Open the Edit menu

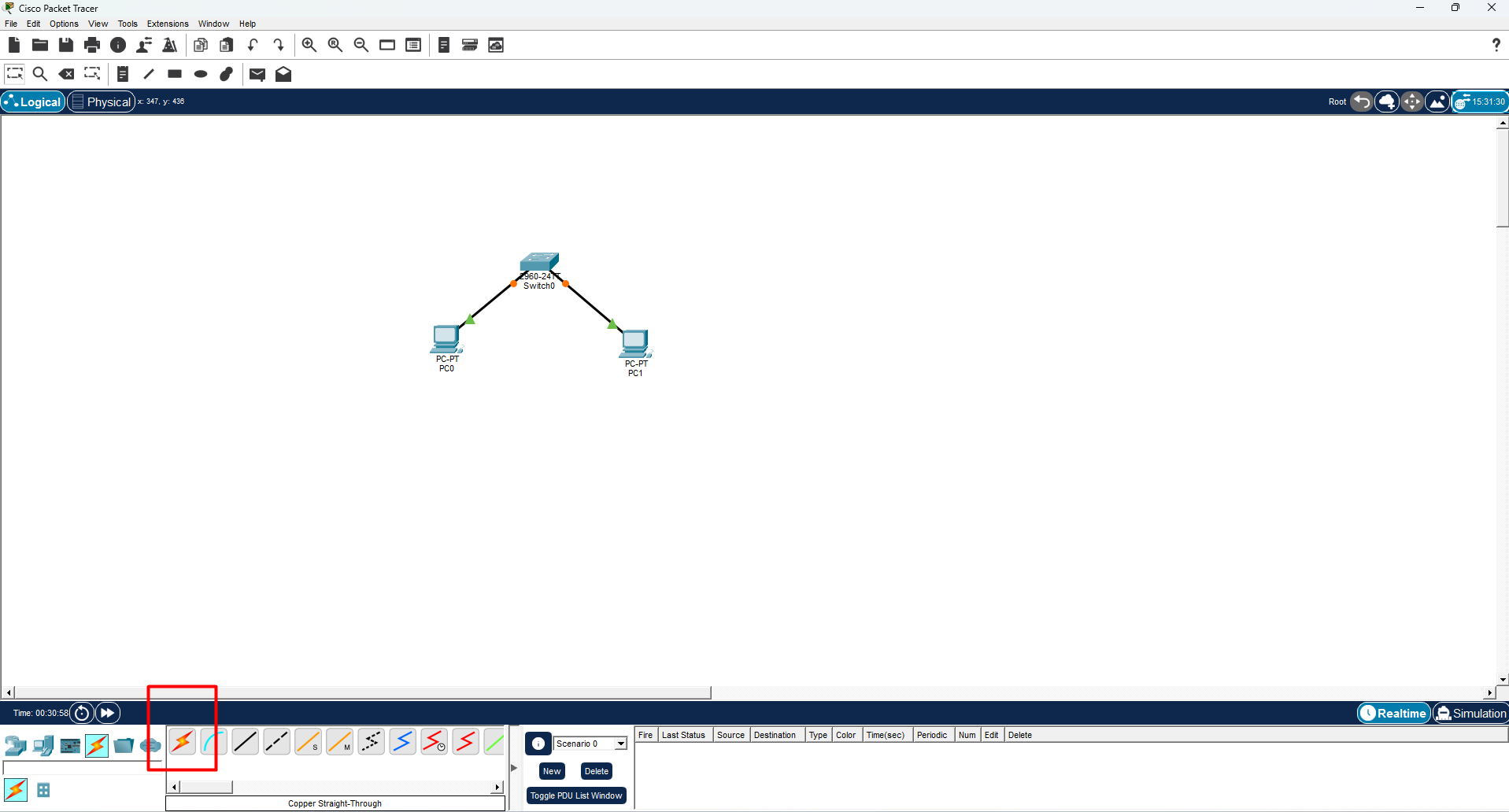(x=33, y=24)
